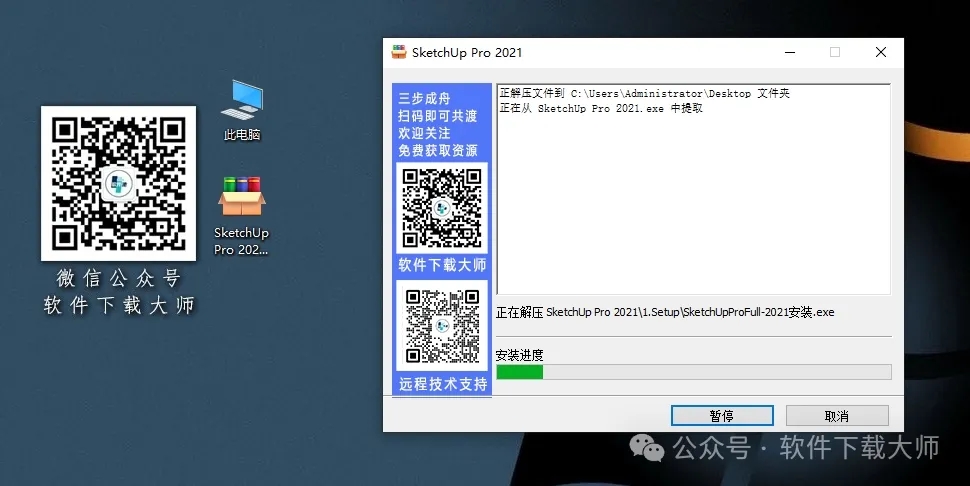Click the 远程技术支持 label

[x=443, y=384]
